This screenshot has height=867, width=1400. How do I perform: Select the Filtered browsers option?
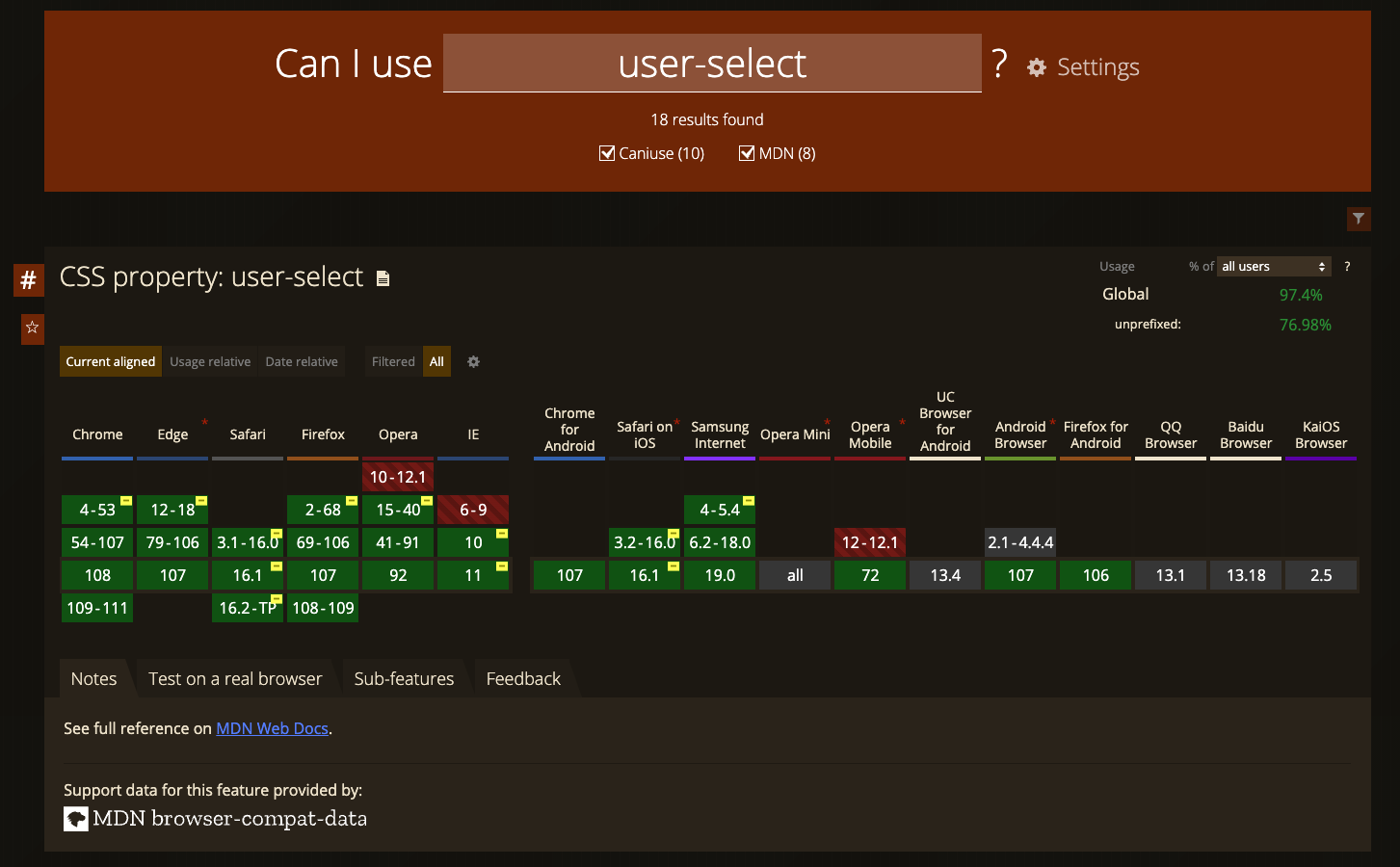coord(393,361)
